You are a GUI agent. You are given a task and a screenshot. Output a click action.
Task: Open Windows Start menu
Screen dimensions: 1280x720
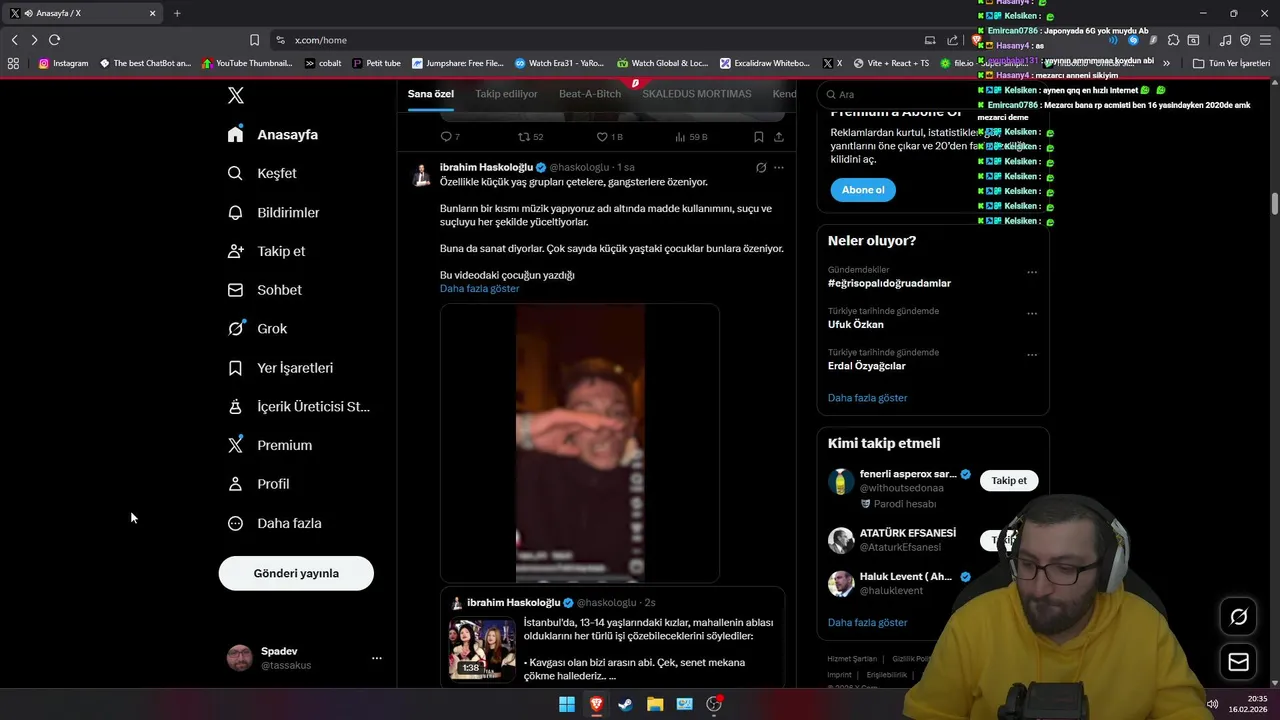click(567, 704)
